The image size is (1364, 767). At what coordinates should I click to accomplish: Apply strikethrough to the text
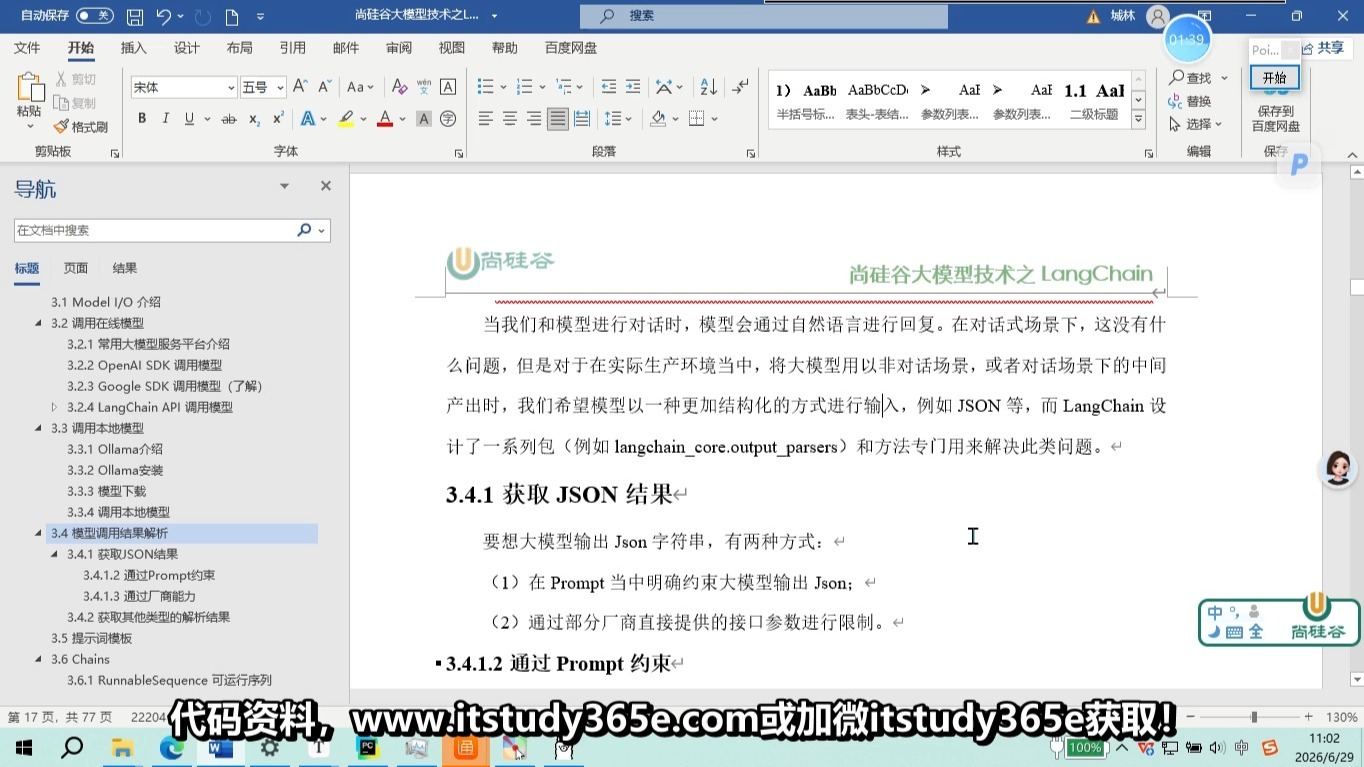click(229, 119)
